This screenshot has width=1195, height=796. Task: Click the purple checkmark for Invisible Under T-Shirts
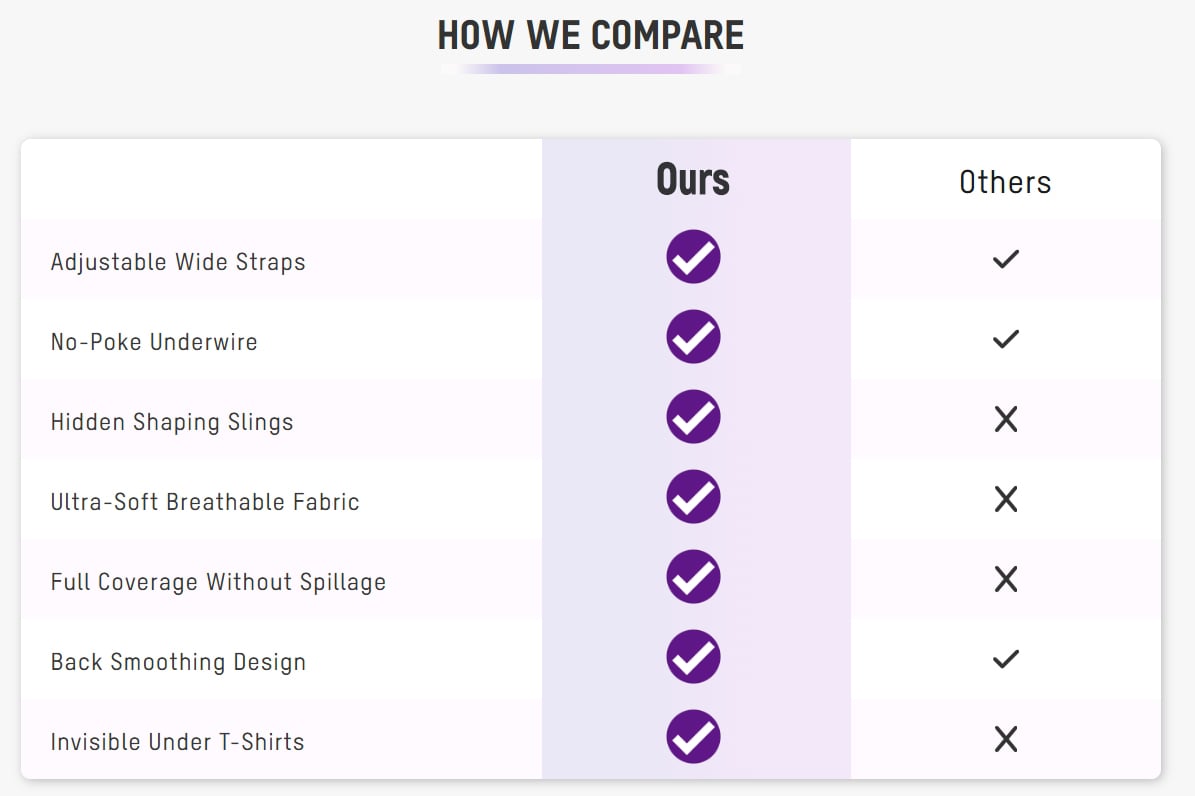click(693, 737)
